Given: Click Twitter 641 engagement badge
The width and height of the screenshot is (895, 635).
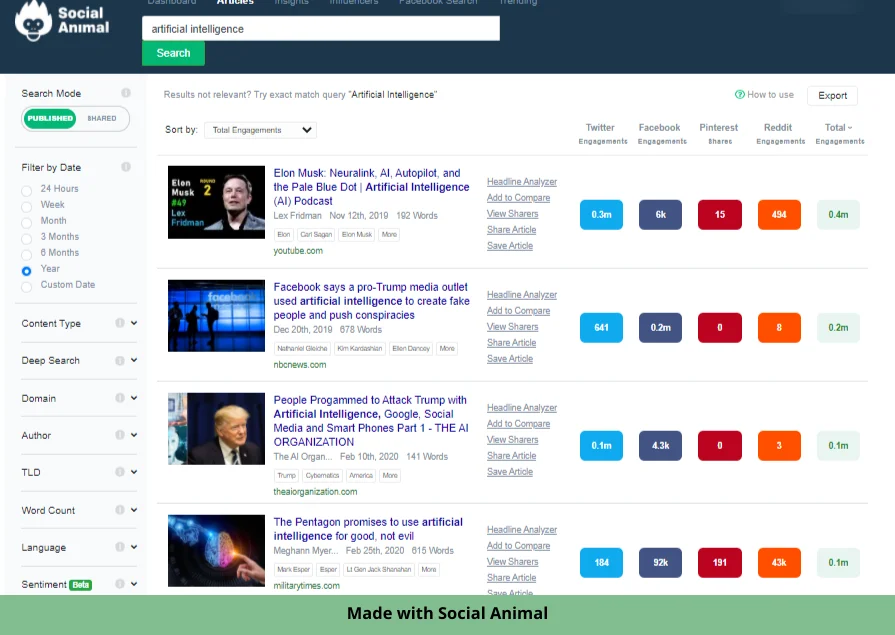Looking at the screenshot, I should tap(601, 328).
